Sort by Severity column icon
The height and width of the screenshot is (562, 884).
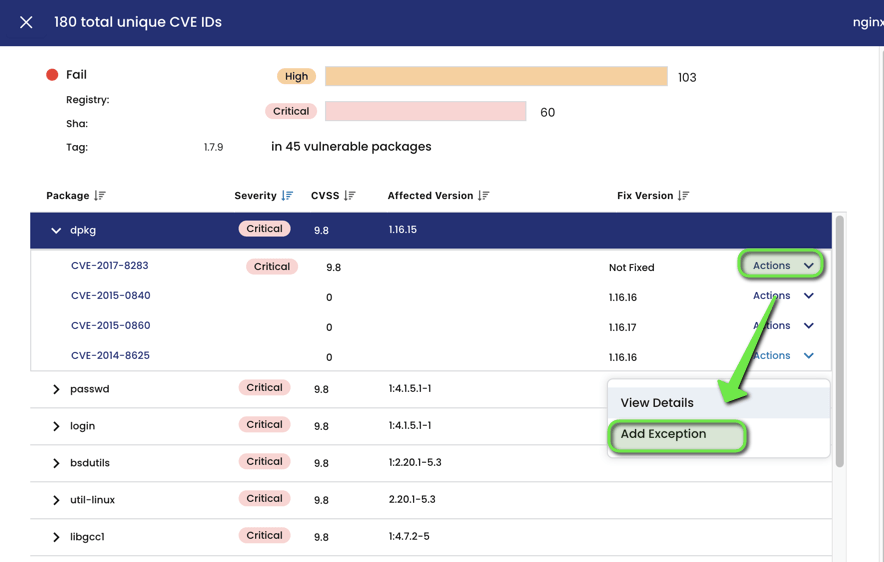tap(287, 196)
